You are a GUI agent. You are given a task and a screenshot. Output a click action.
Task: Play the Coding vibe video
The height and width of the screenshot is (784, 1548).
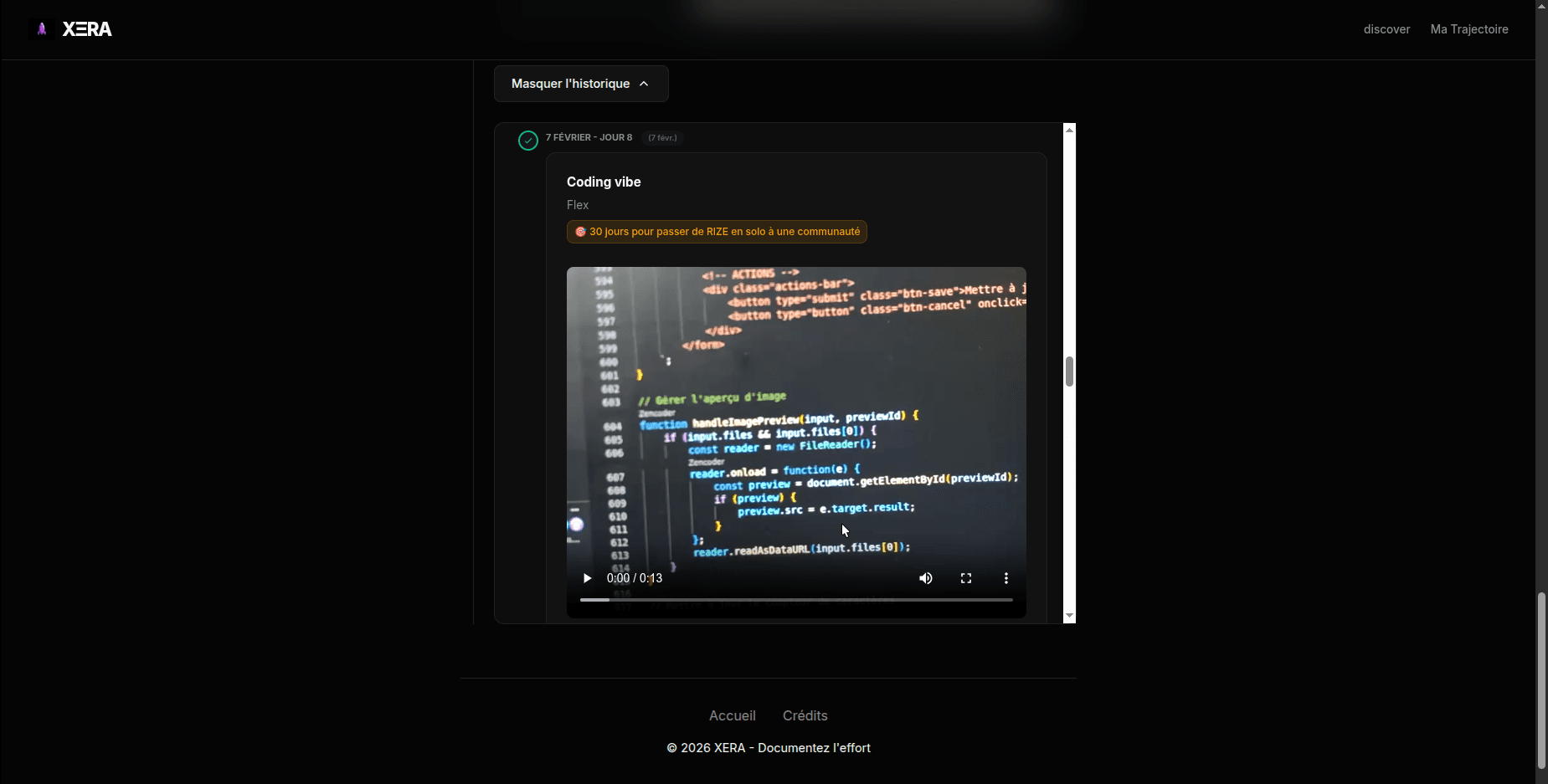click(x=587, y=578)
